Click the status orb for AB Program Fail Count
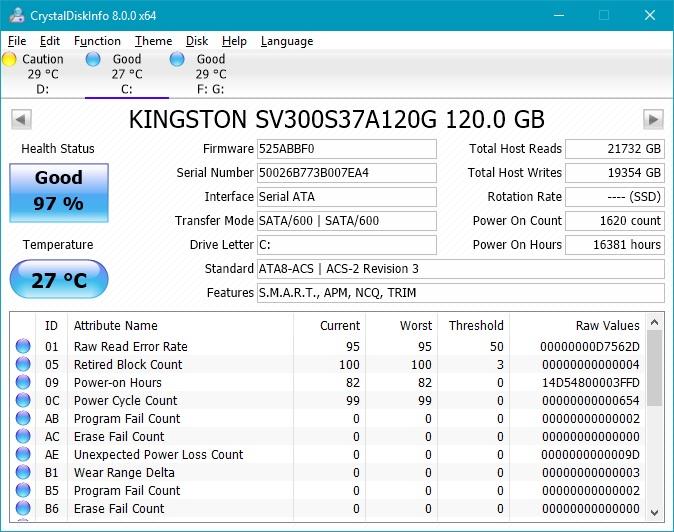 pos(23,418)
